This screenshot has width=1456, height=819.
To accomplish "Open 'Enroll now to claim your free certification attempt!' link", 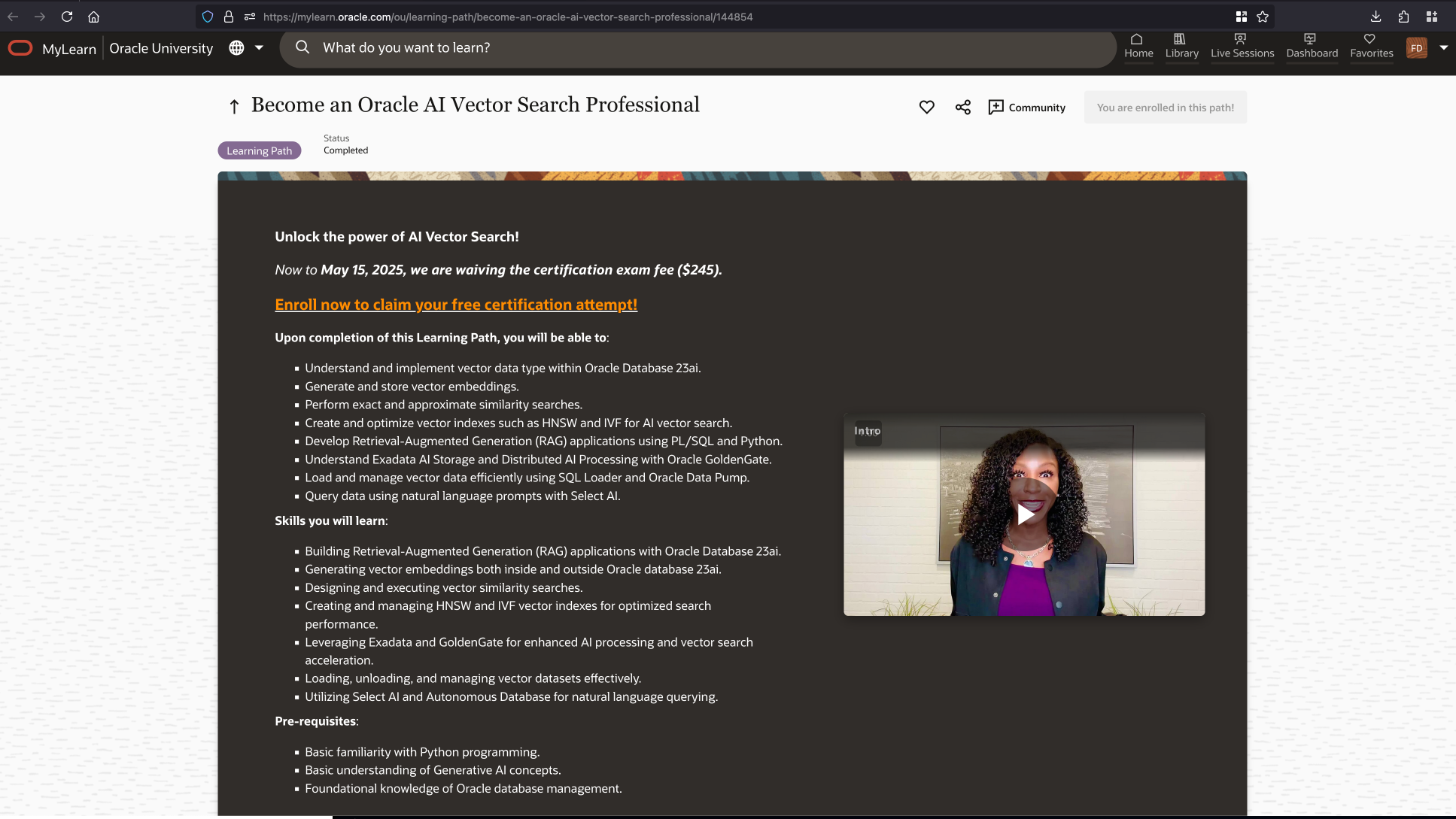I will pyautogui.click(x=456, y=305).
